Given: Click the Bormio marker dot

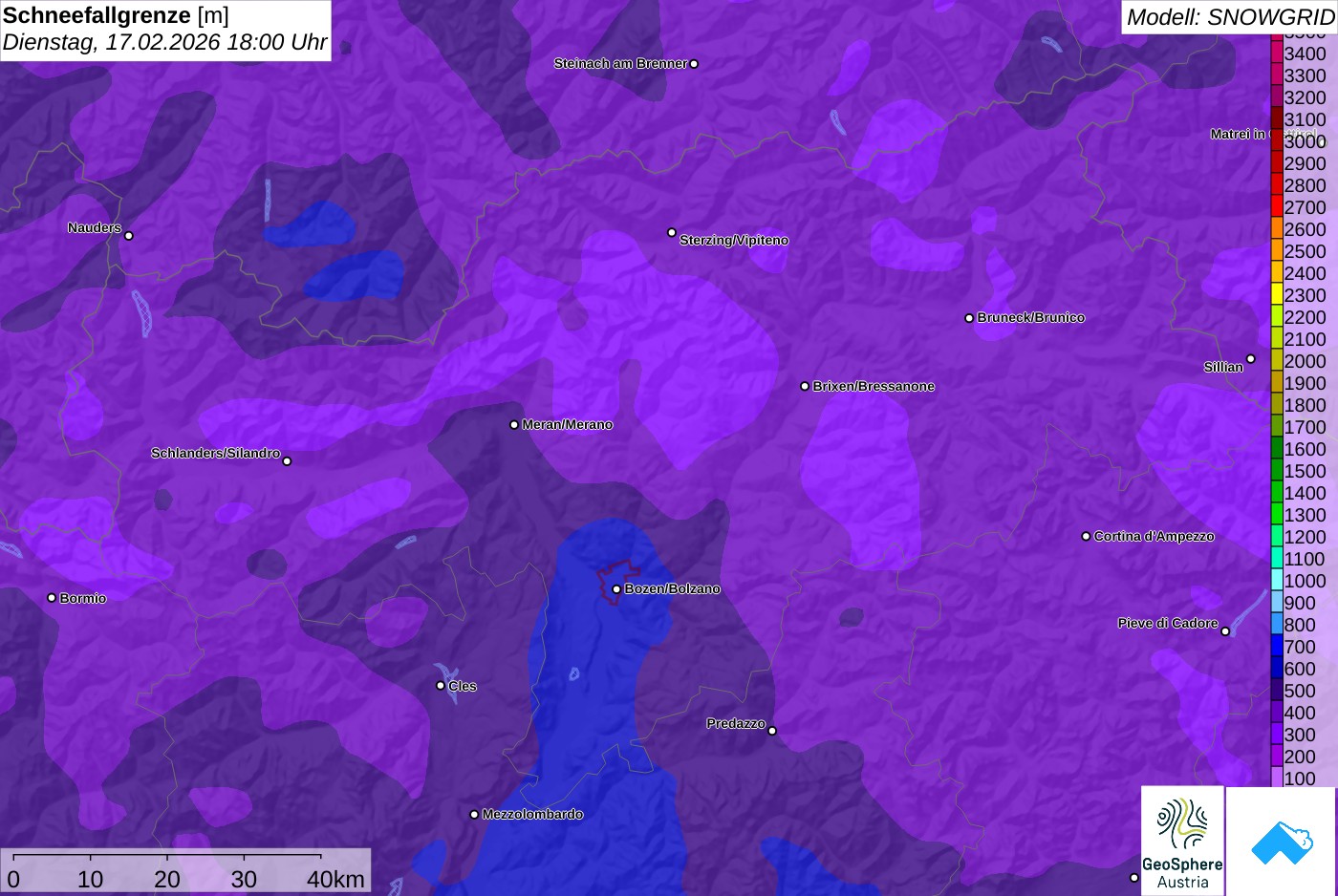Looking at the screenshot, I should [52, 598].
